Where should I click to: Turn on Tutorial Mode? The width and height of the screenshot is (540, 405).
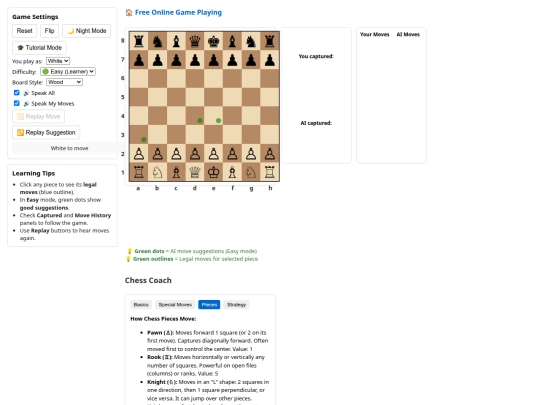pyautogui.click(x=39, y=48)
